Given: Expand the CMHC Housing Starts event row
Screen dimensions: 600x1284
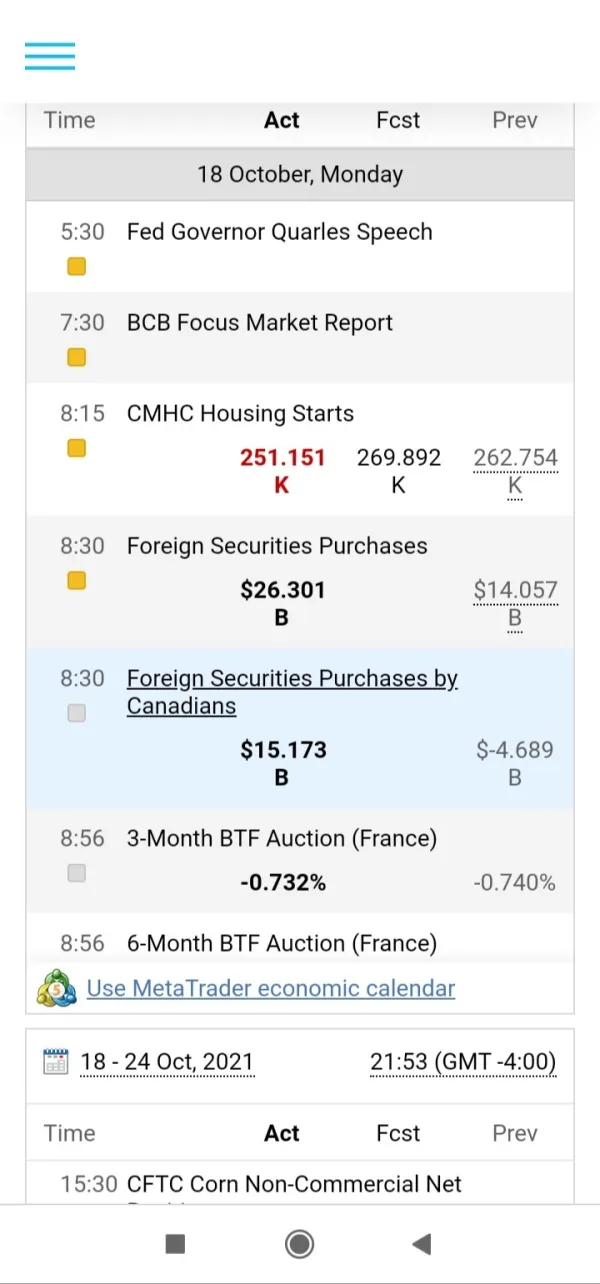Looking at the screenshot, I should coord(240,414).
